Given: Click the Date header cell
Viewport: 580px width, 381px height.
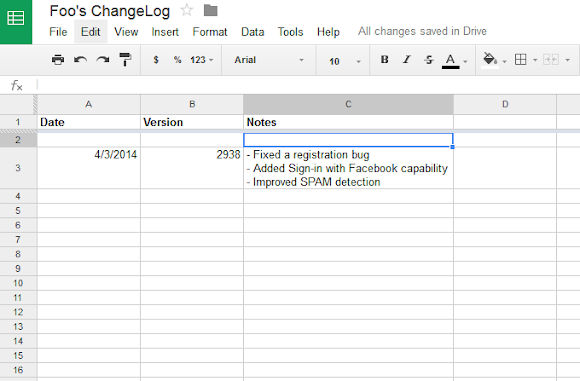Looking at the screenshot, I should point(89,122).
